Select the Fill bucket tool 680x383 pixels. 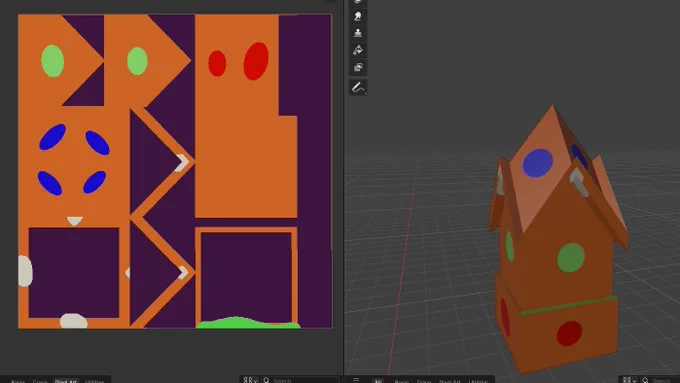[x=358, y=50]
